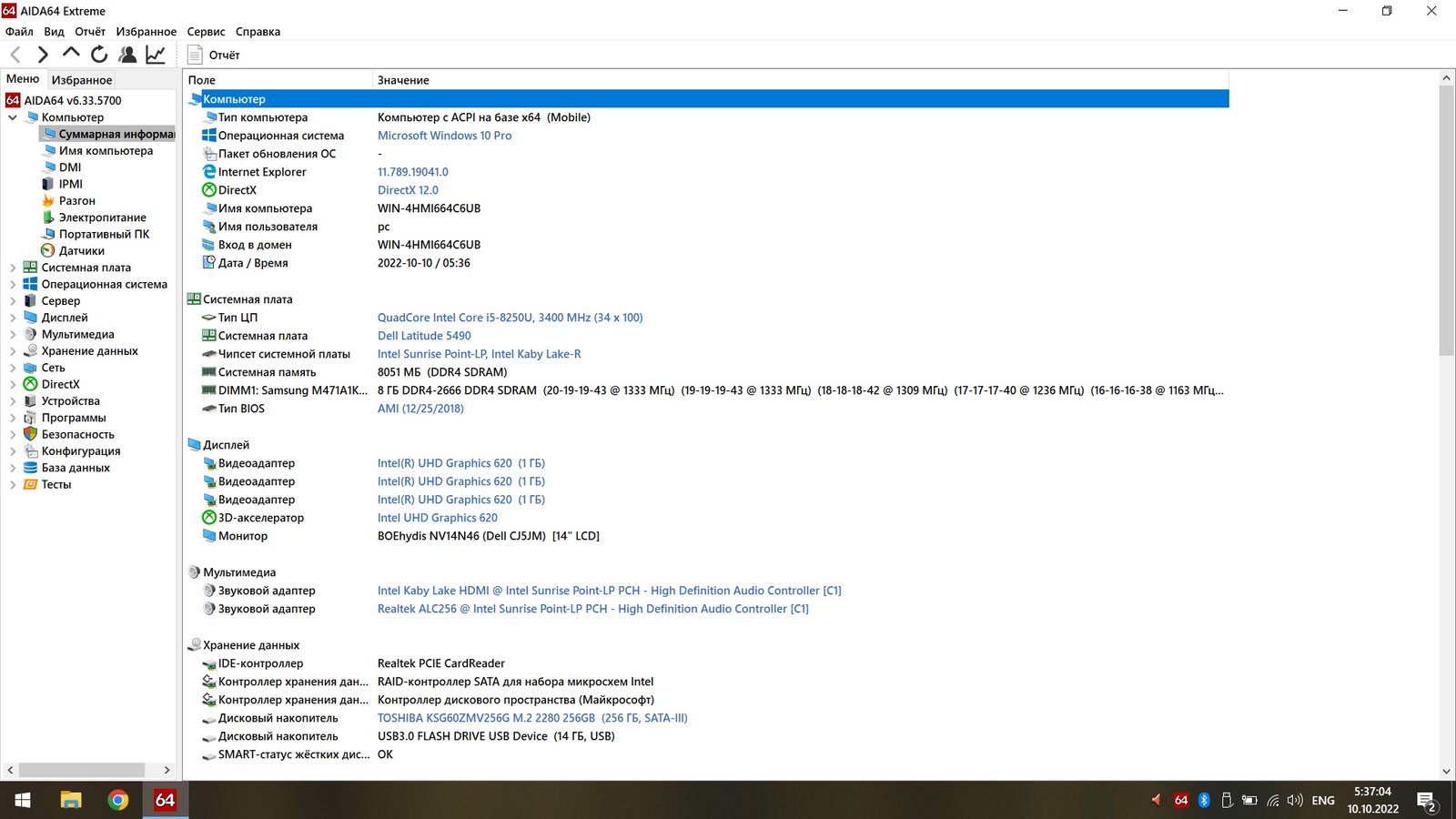Image resolution: width=1456 pixels, height=819 pixels.
Task: Open the graph chart toolbar icon
Action: (156, 55)
